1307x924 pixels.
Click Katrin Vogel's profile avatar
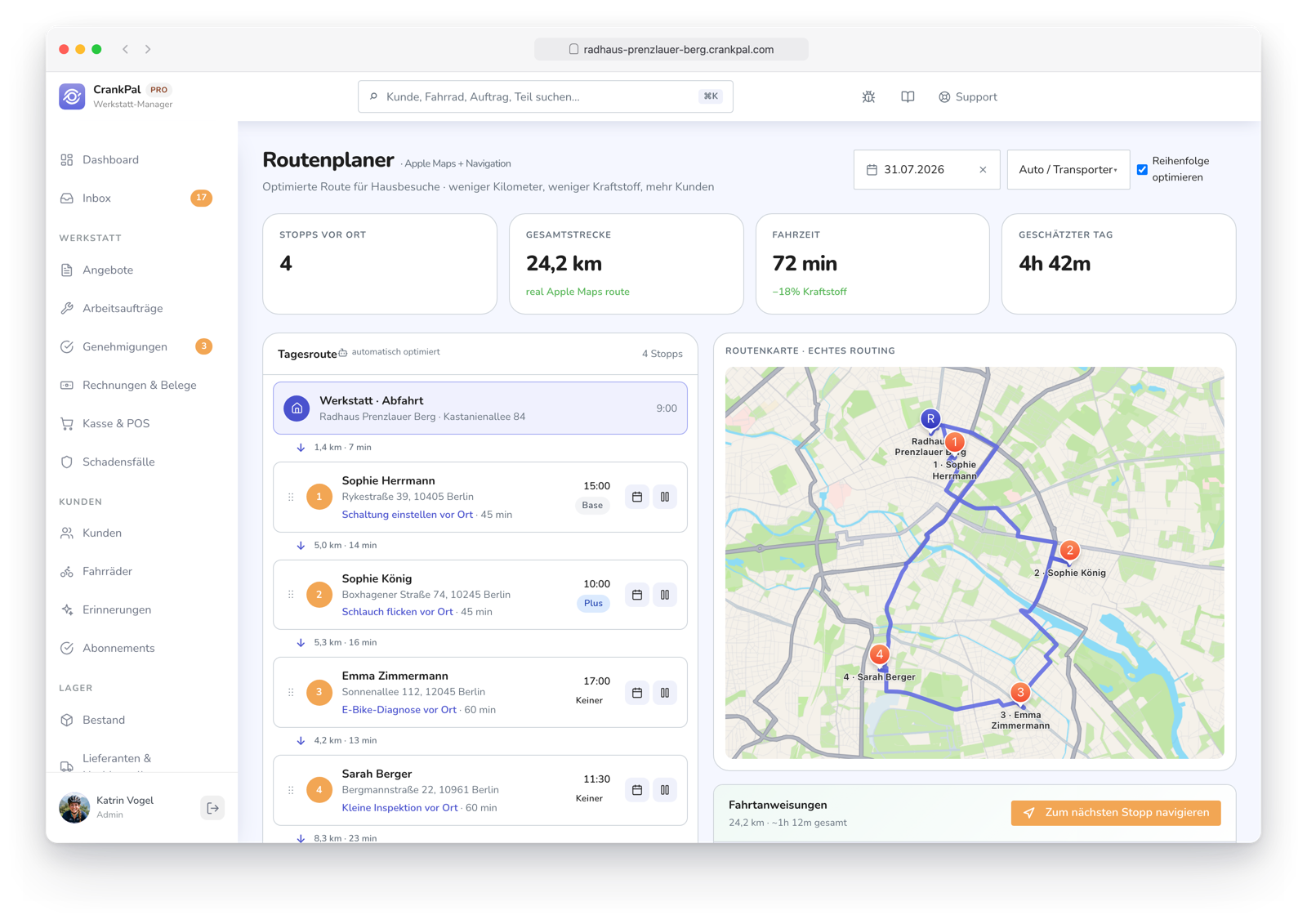[74, 808]
